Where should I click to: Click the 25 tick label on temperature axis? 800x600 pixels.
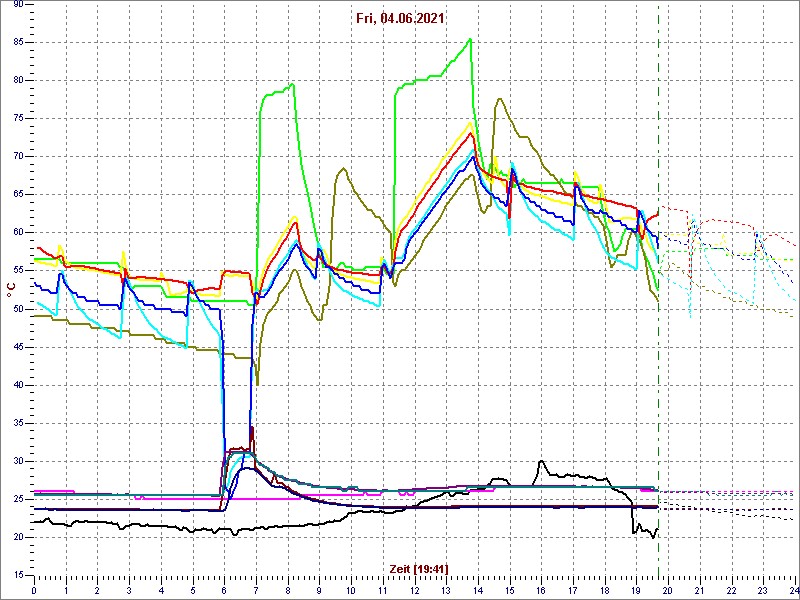pyautogui.click(x=18, y=499)
